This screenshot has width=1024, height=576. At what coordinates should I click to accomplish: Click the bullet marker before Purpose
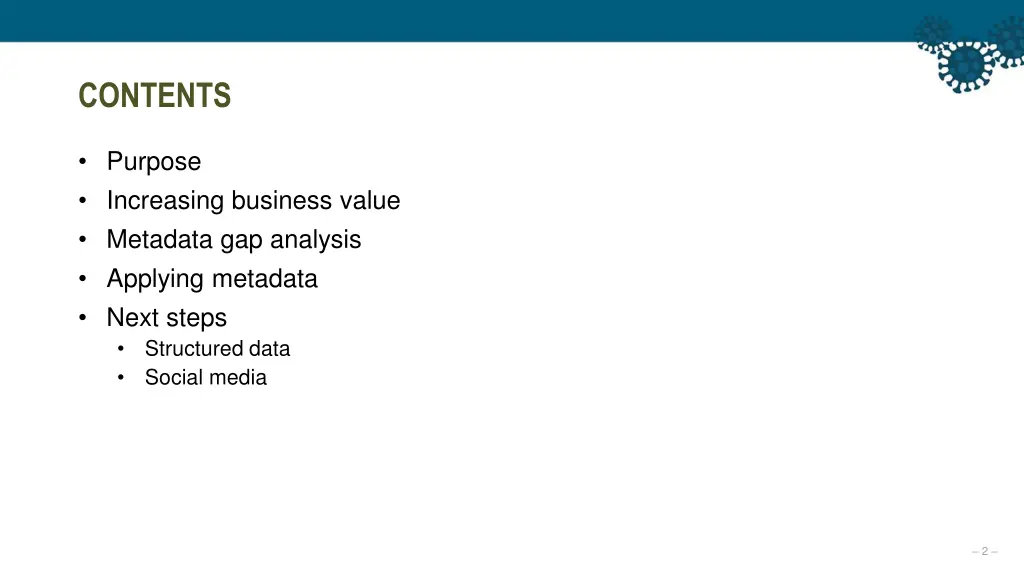82,161
